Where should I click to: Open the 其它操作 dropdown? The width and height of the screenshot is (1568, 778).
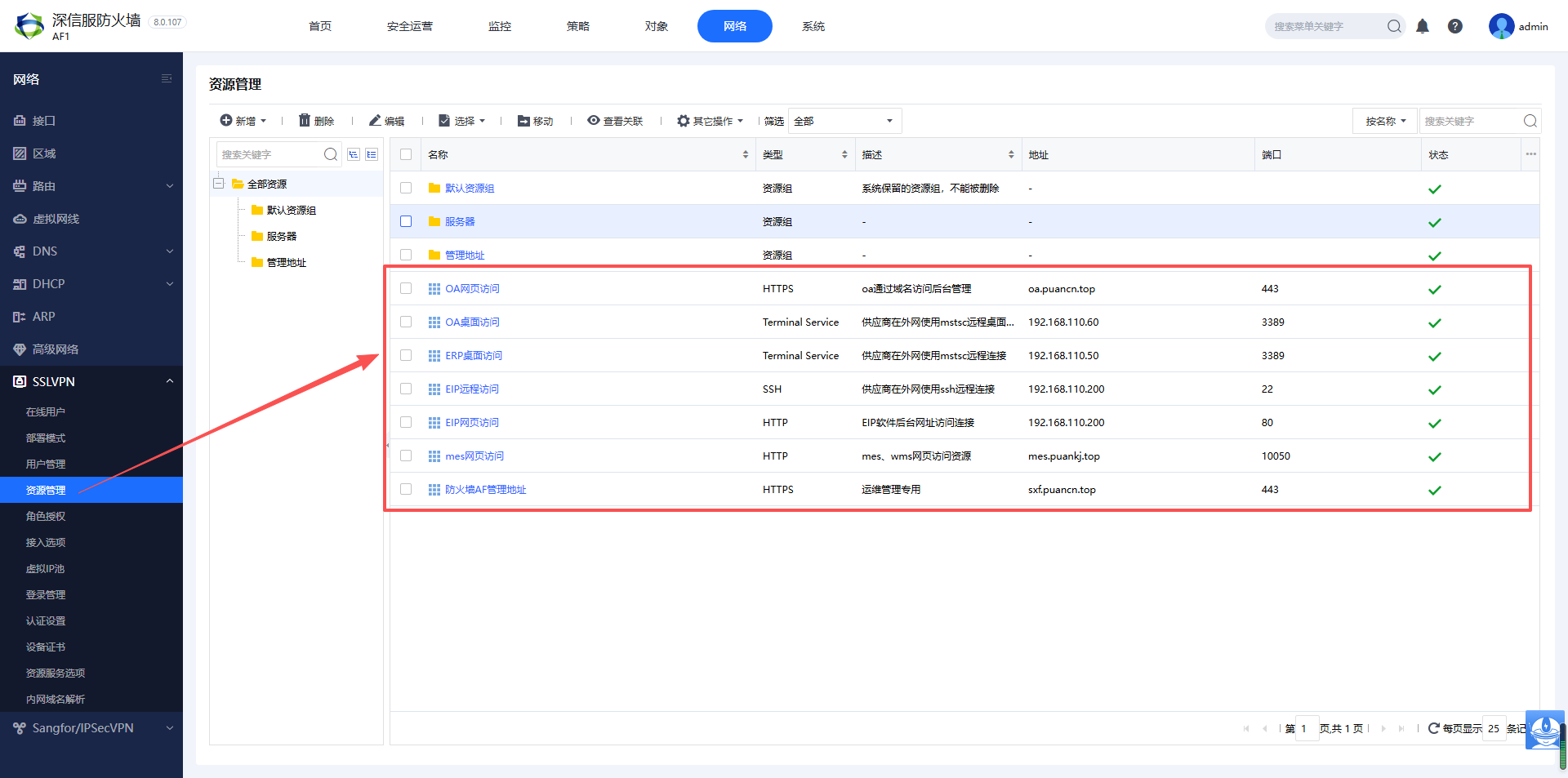(710, 121)
